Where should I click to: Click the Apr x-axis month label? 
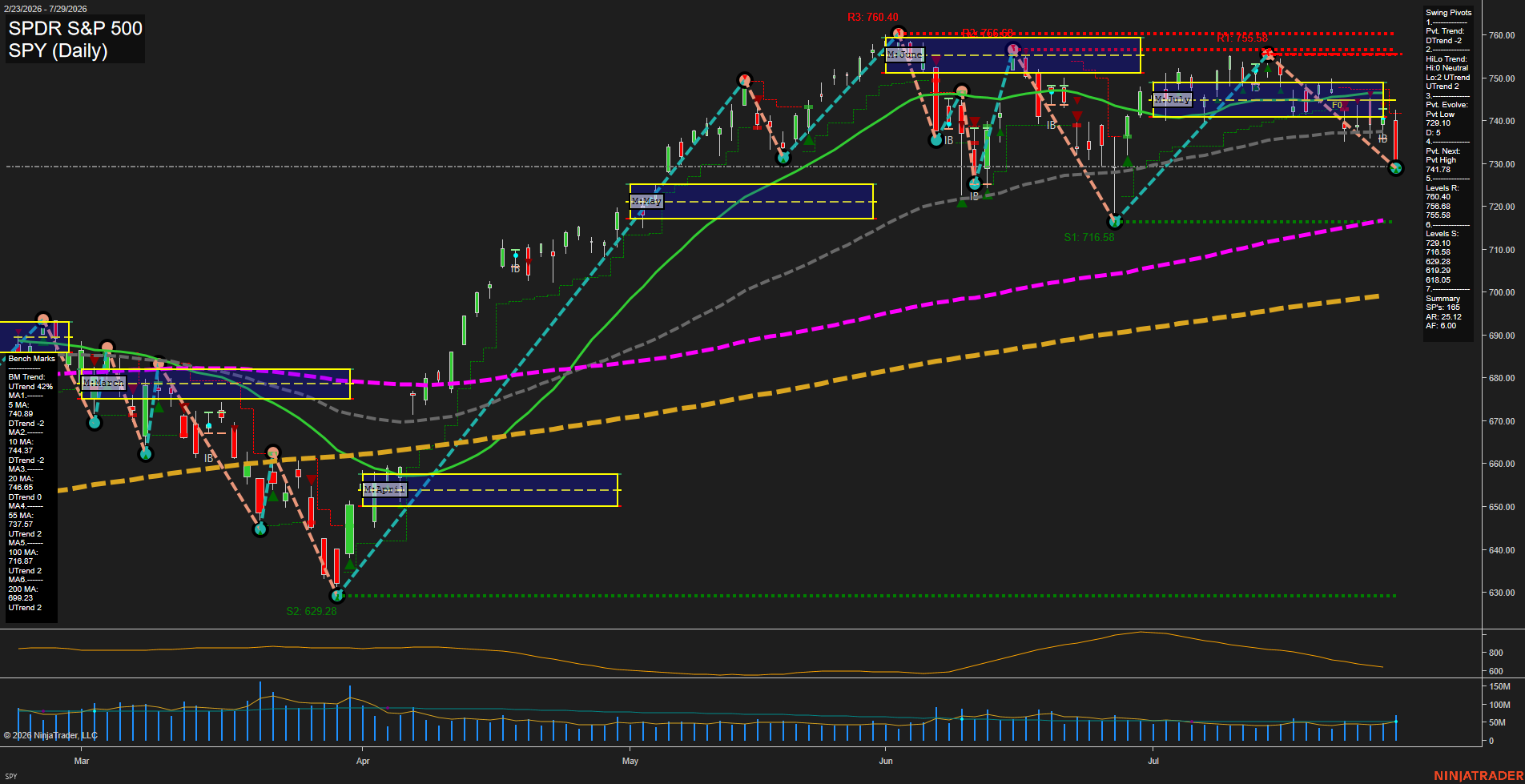coord(363,761)
